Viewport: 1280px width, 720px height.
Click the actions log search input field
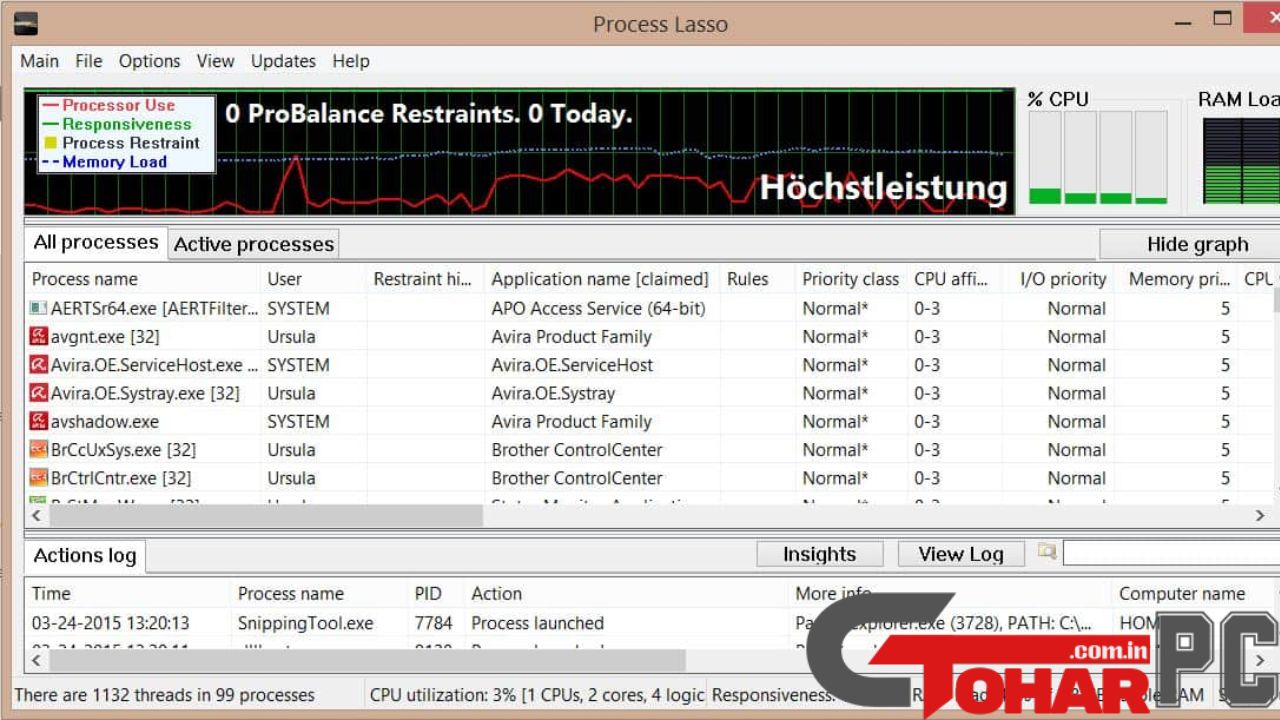1171,553
